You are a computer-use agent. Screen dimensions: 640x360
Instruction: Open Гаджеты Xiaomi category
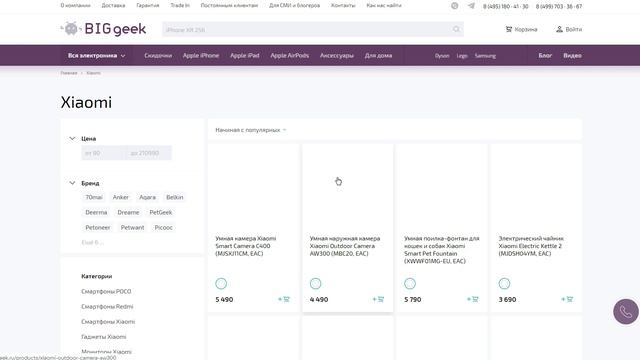pyautogui.click(x=104, y=337)
